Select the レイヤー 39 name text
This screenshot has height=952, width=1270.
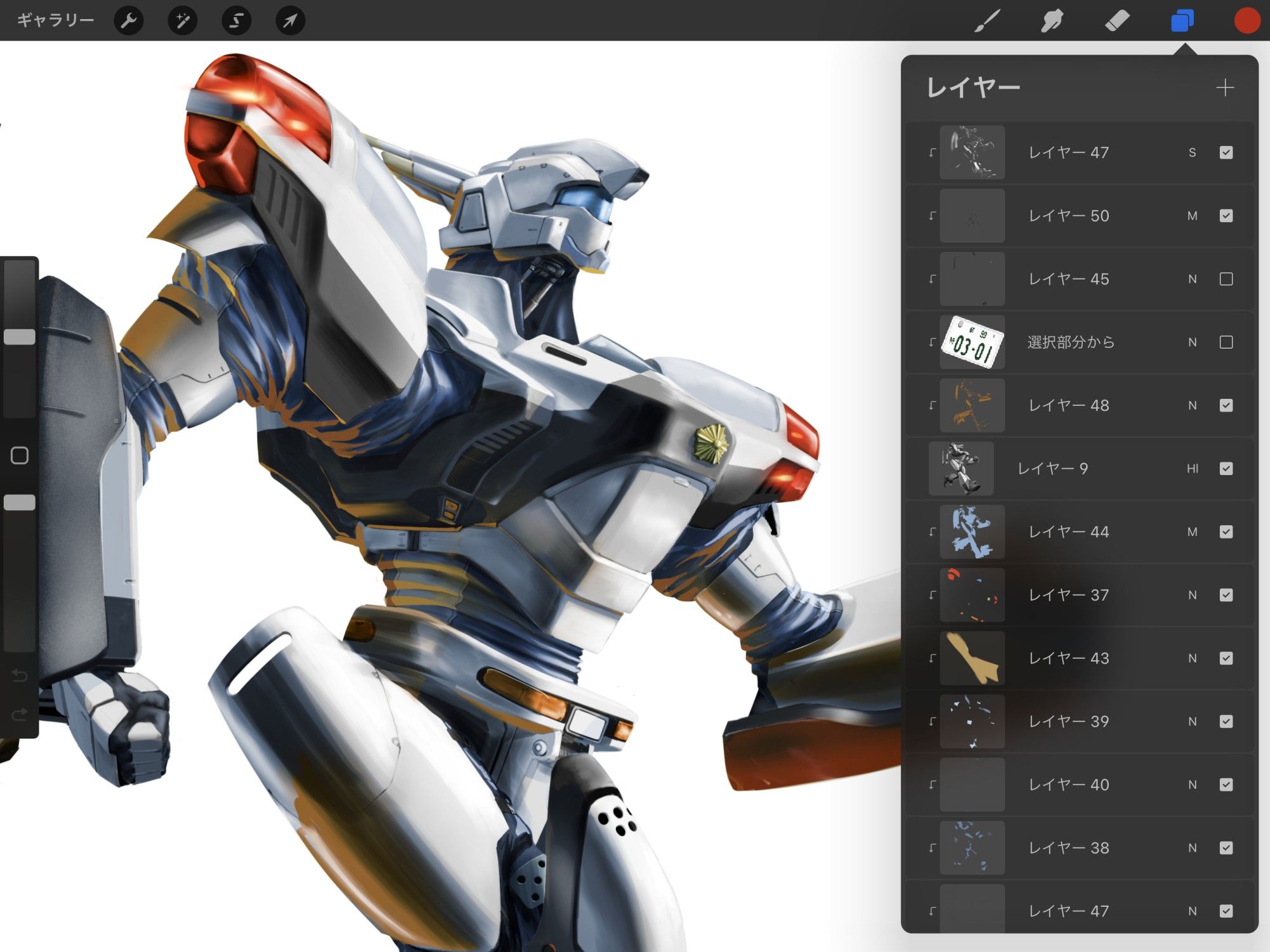pos(1069,721)
